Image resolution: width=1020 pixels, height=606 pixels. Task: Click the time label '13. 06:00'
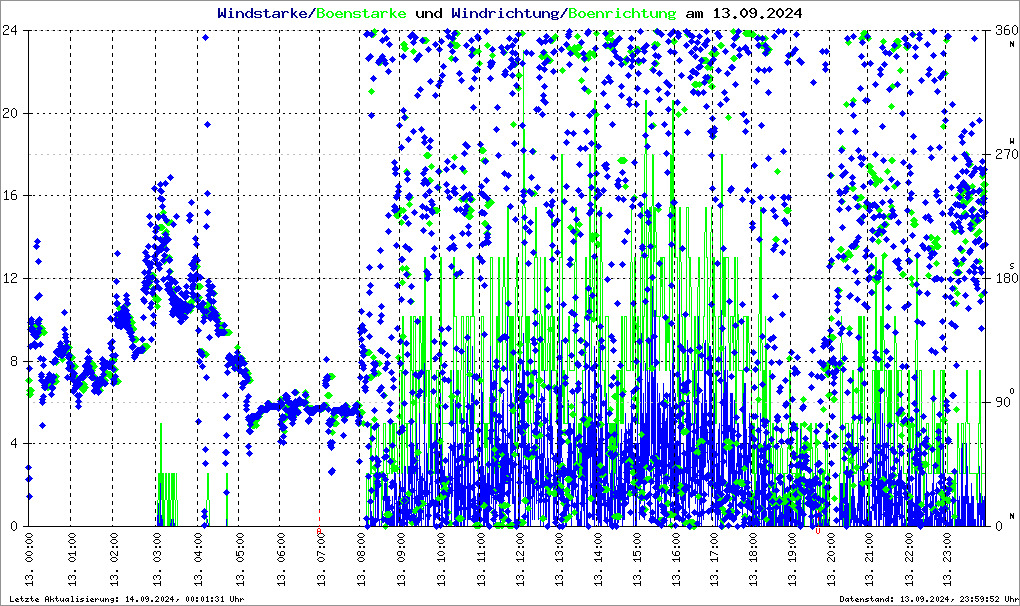tap(281, 560)
